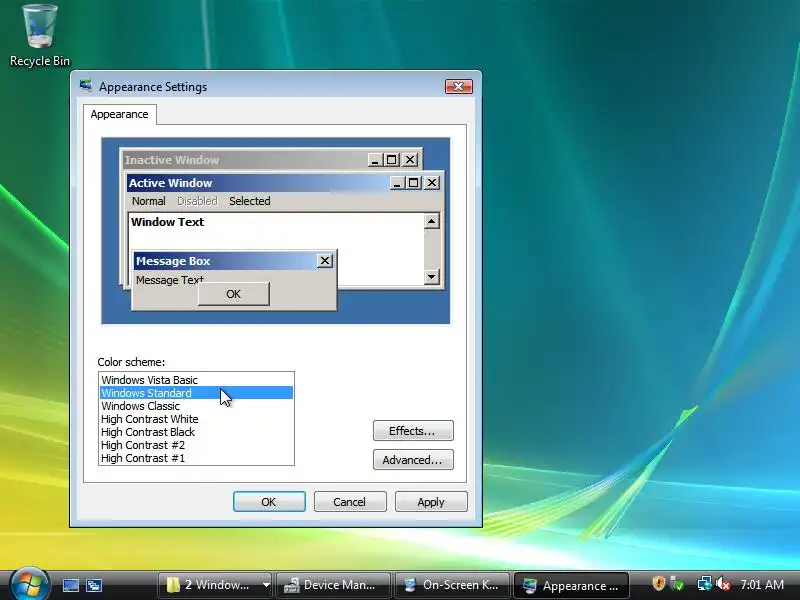Click Show Desktop quick launch icon
This screenshot has width=800, height=600.
pos(70,585)
